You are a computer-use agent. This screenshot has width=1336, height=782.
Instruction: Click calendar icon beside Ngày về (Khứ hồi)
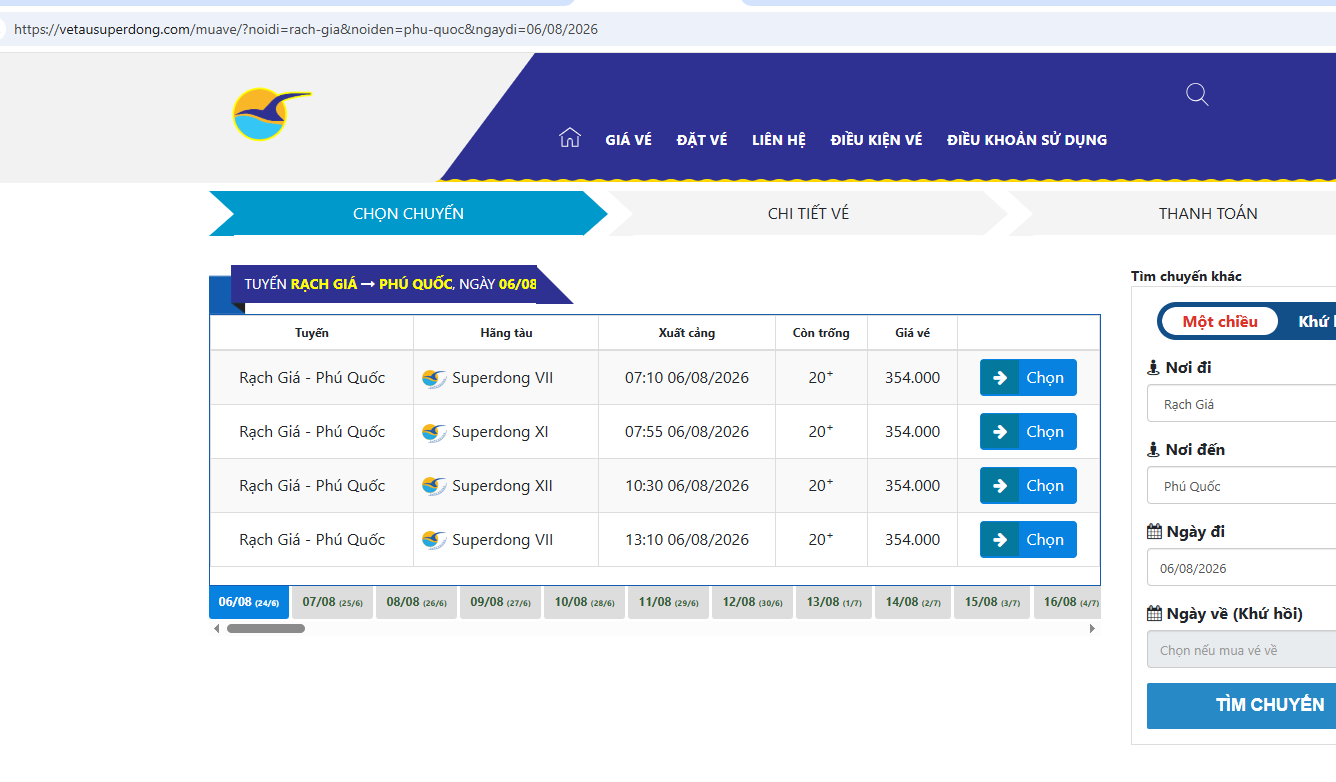click(1154, 614)
